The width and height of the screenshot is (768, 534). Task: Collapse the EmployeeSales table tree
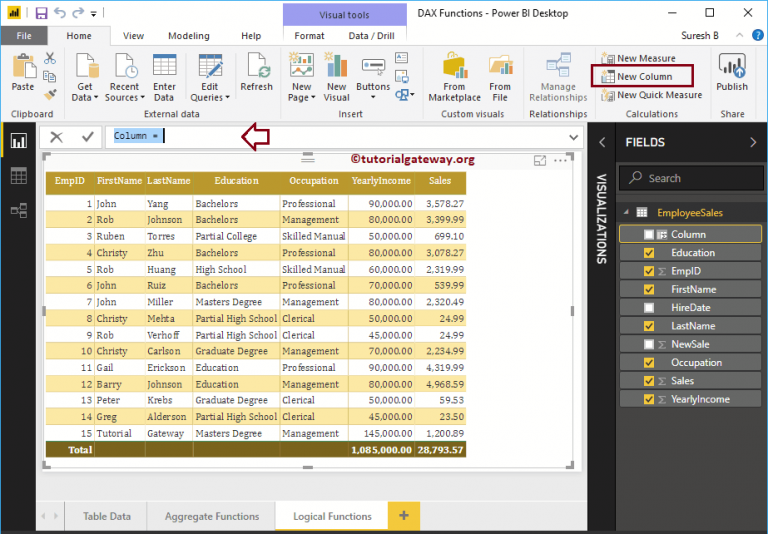[x=626, y=212]
